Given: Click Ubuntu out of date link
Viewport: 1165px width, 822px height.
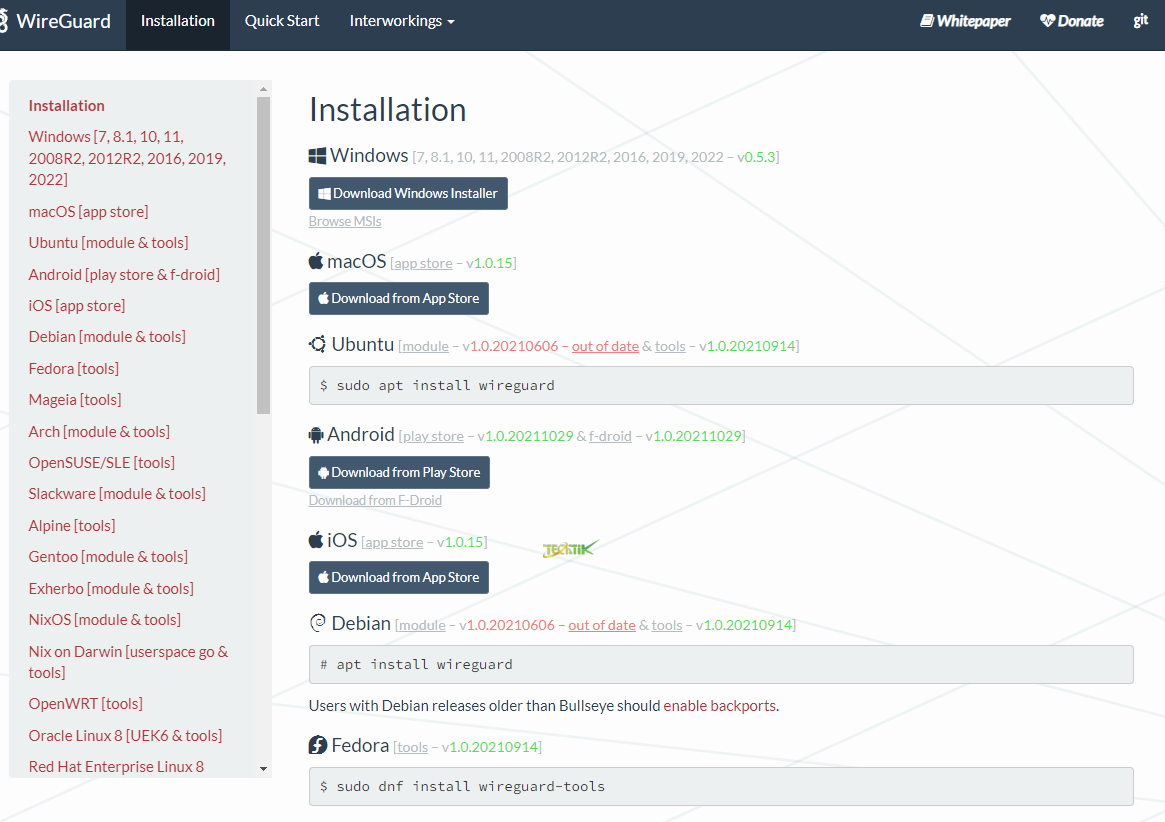Looking at the screenshot, I should [x=605, y=346].
